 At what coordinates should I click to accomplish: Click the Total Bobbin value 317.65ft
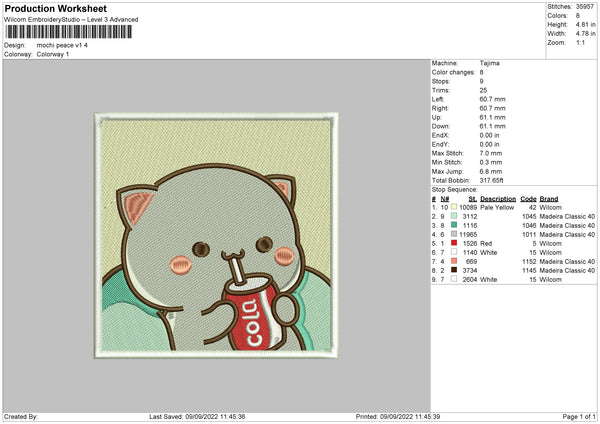491,180
